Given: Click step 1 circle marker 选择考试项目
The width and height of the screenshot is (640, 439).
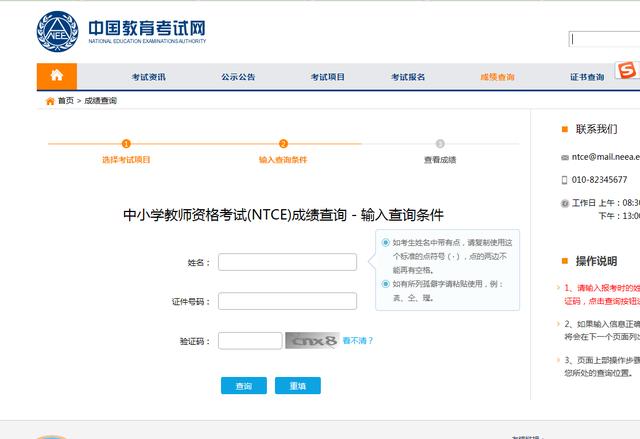Looking at the screenshot, I should 126,144.
